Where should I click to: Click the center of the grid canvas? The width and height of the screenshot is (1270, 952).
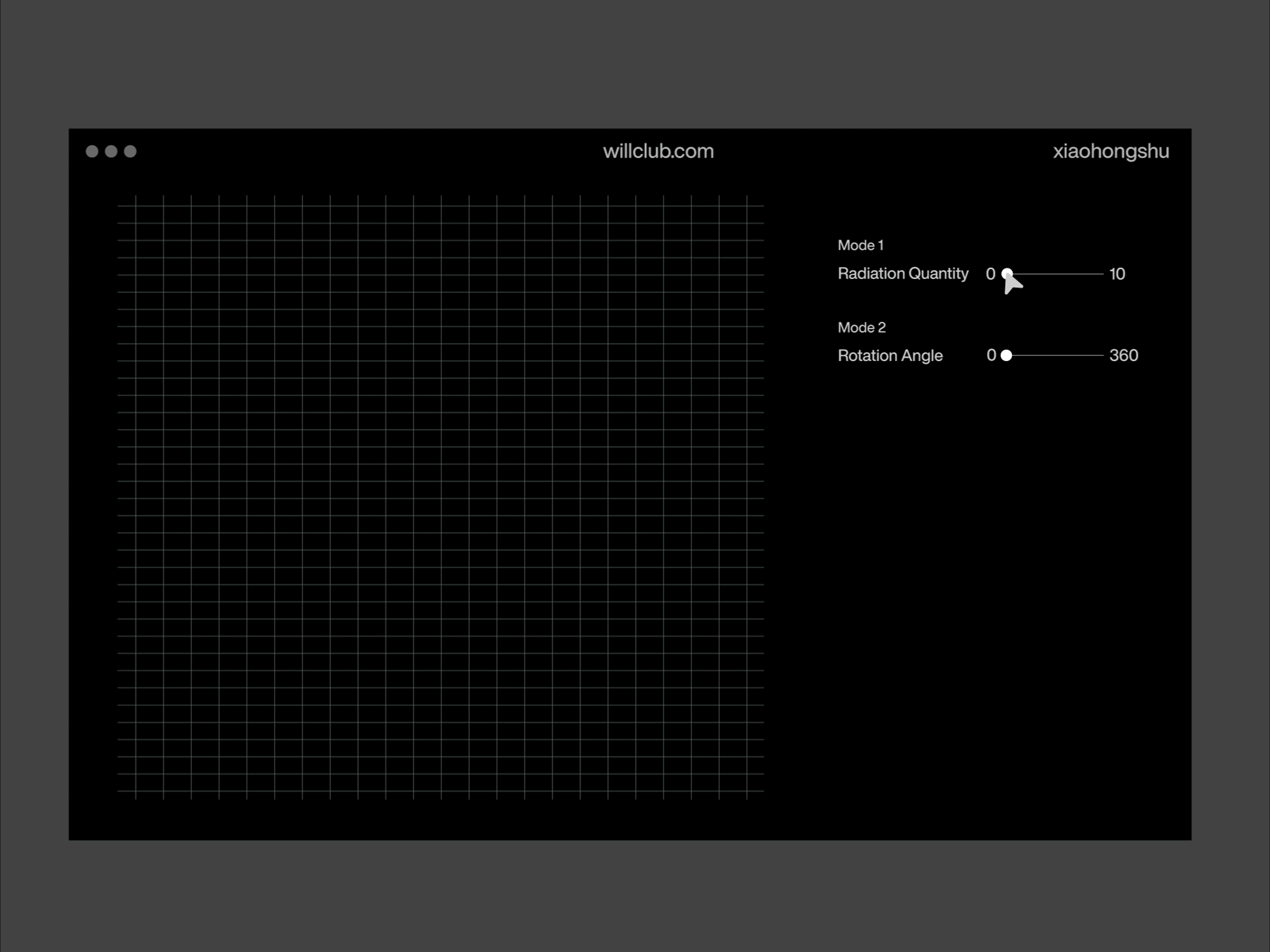(x=440, y=497)
